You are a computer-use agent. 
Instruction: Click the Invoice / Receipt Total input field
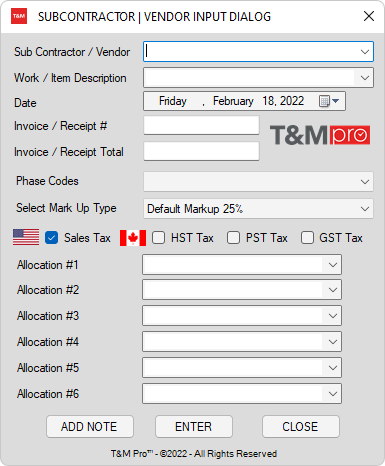(x=201, y=151)
